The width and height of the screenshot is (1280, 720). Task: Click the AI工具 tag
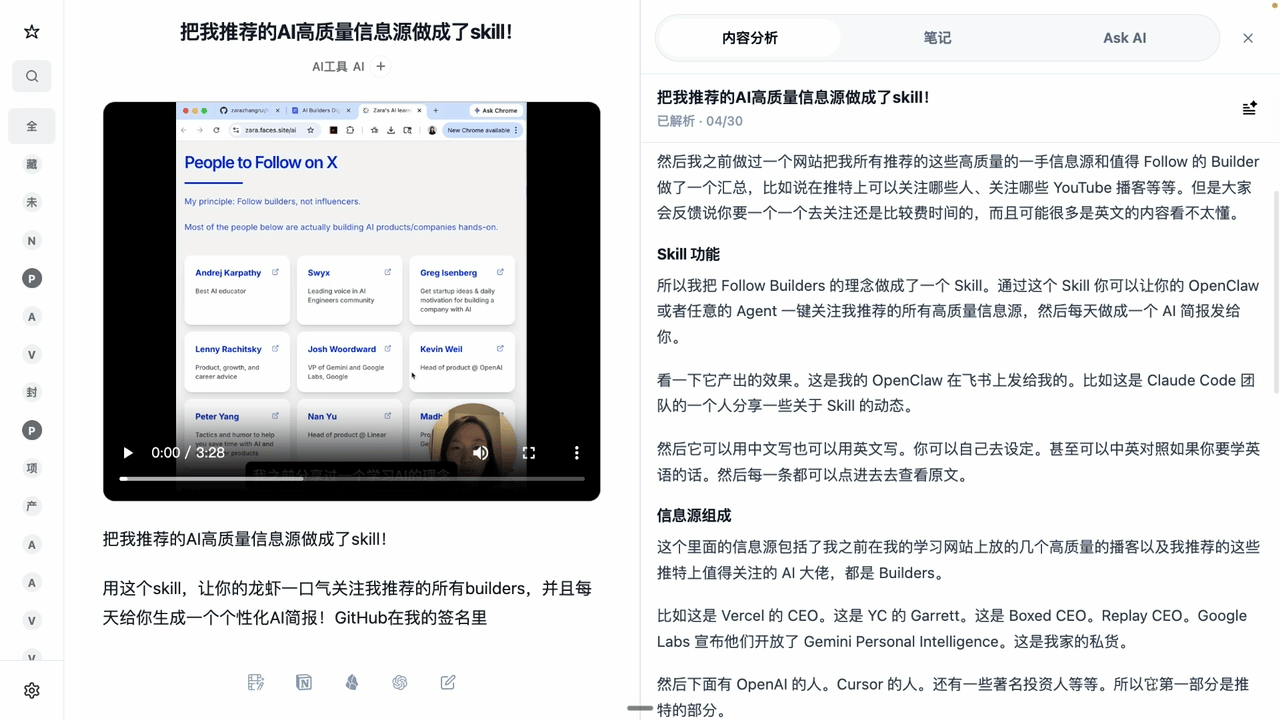point(330,67)
